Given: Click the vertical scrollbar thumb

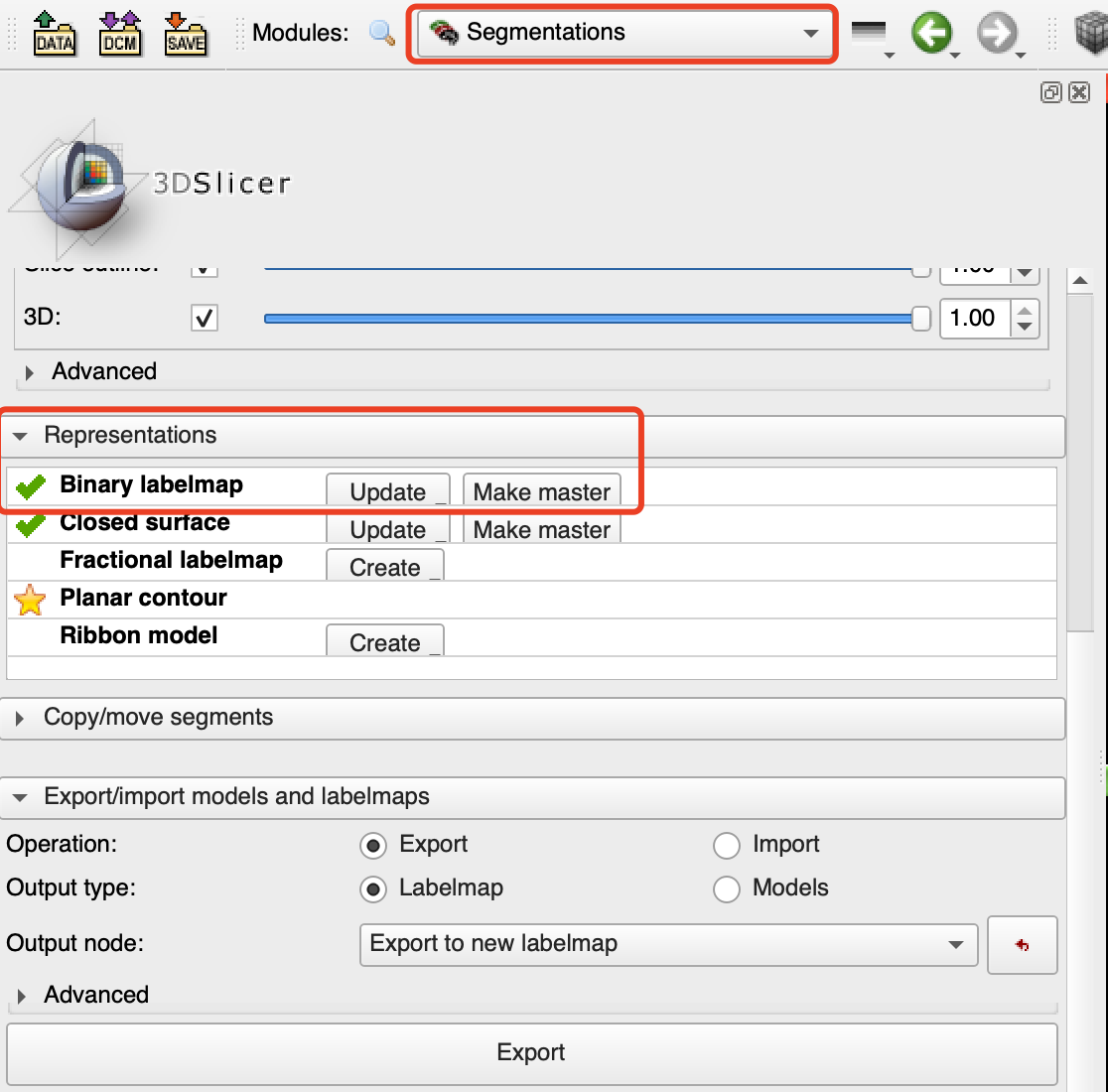Looking at the screenshot, I should 1080,463.
